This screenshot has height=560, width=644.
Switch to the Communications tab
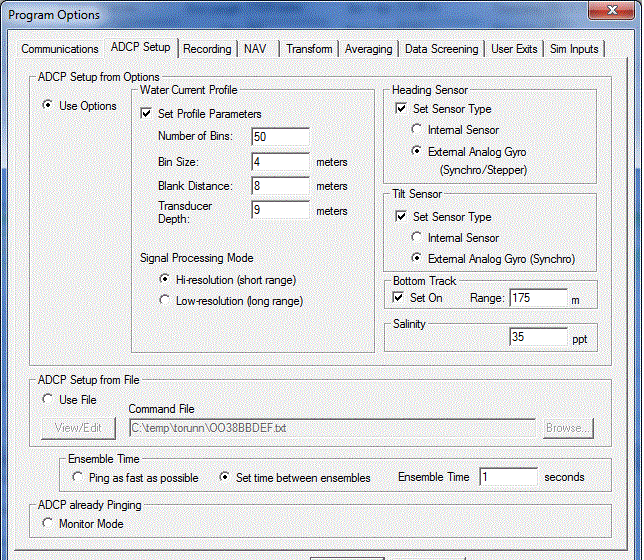(x=59, y=49)
